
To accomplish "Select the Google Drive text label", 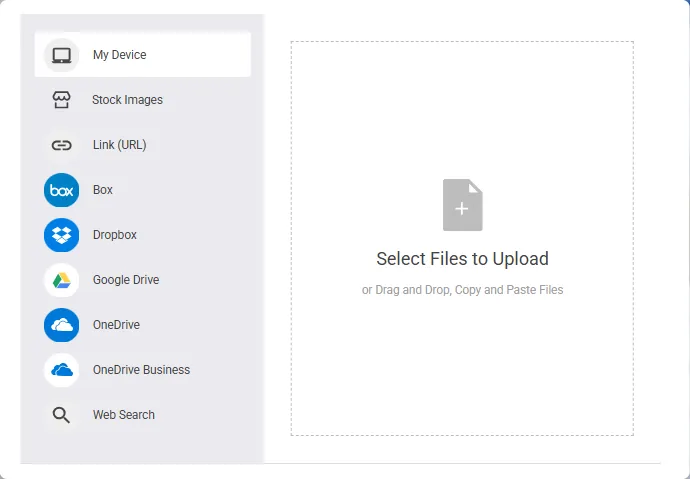I will pyautogui.click(x=126, y=280).
